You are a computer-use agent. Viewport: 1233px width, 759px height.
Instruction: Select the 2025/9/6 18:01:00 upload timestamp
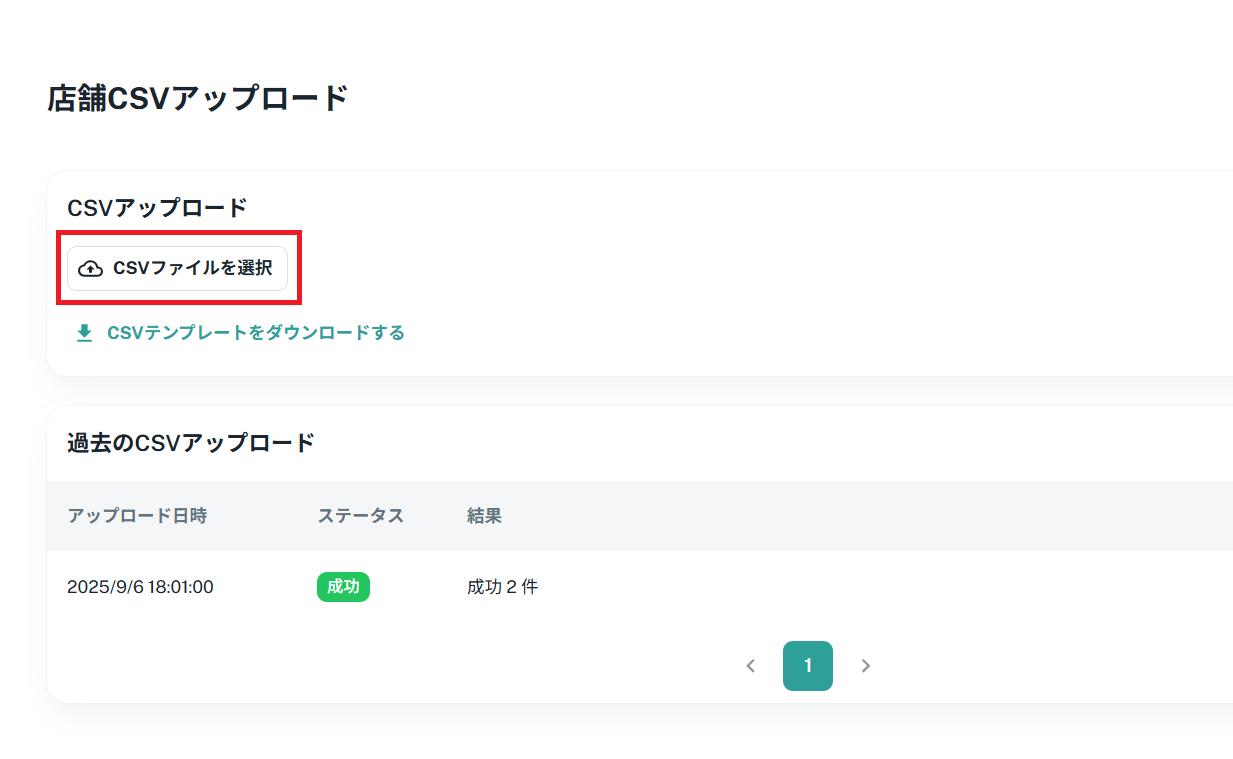[140, 587]
